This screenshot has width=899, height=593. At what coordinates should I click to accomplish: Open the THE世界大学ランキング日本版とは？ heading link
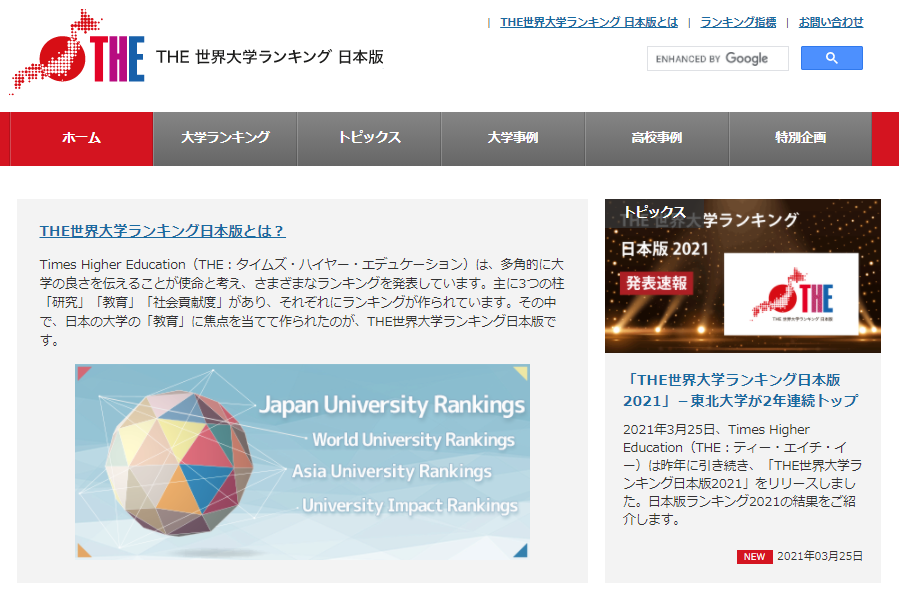point(162,231)
